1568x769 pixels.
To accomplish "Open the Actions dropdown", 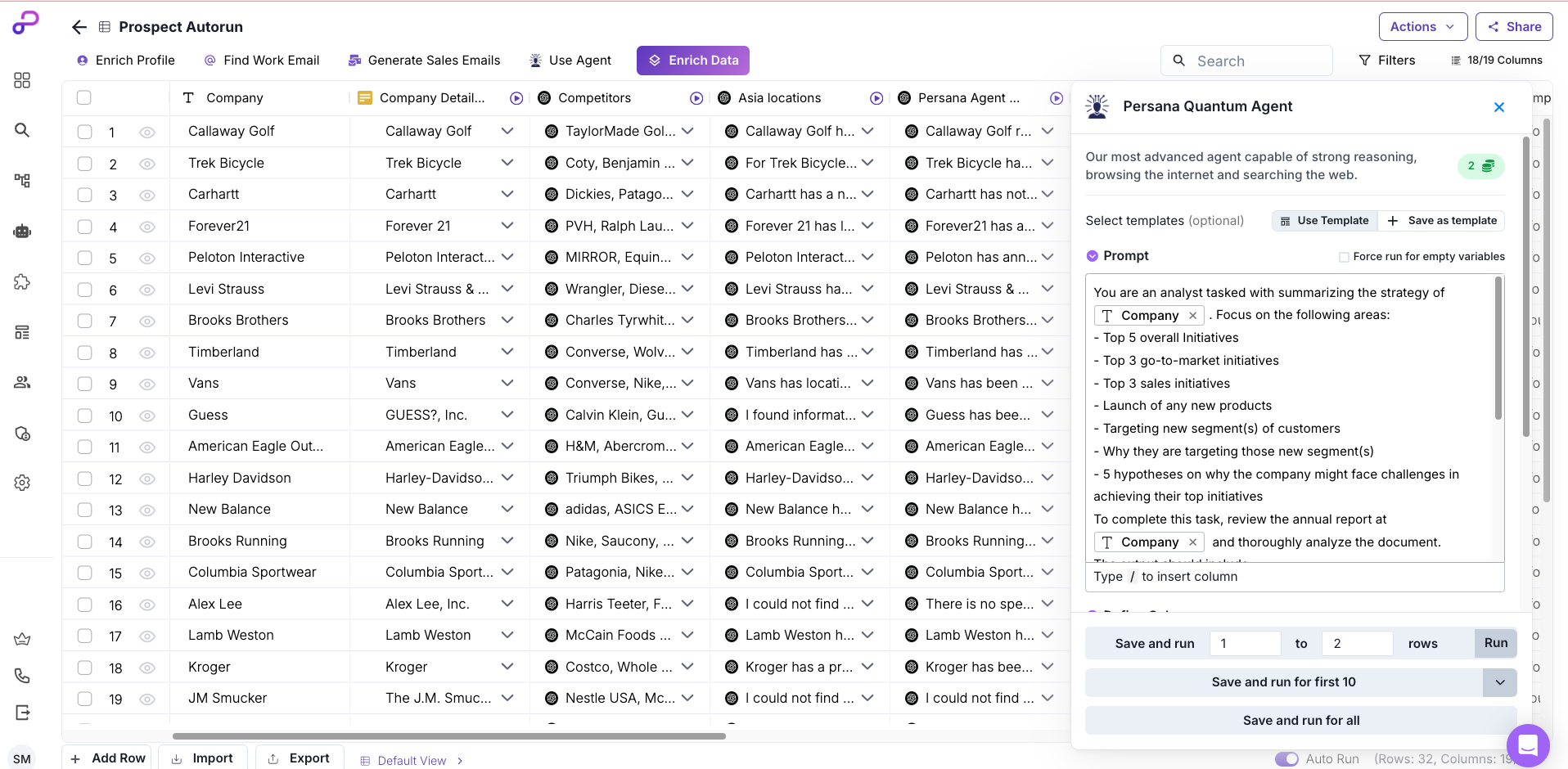I will pos(1422,27).
